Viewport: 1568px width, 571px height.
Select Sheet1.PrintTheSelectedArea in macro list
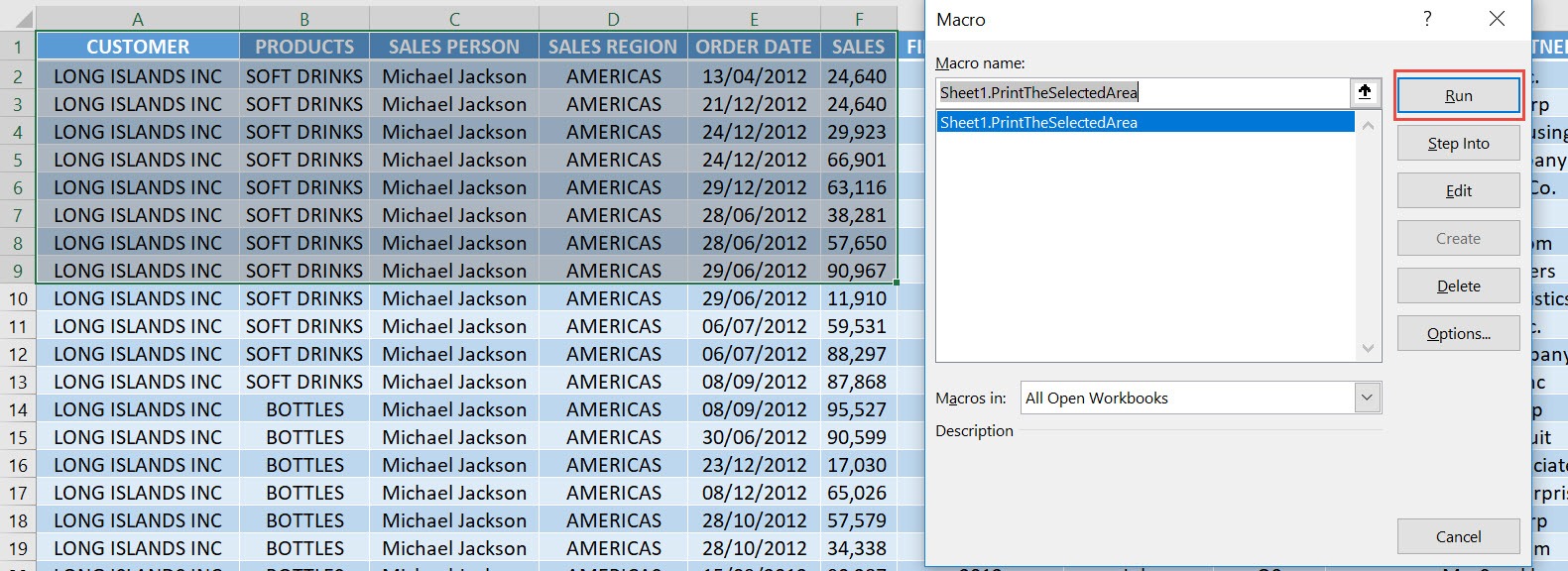[x=1146, y=122]
